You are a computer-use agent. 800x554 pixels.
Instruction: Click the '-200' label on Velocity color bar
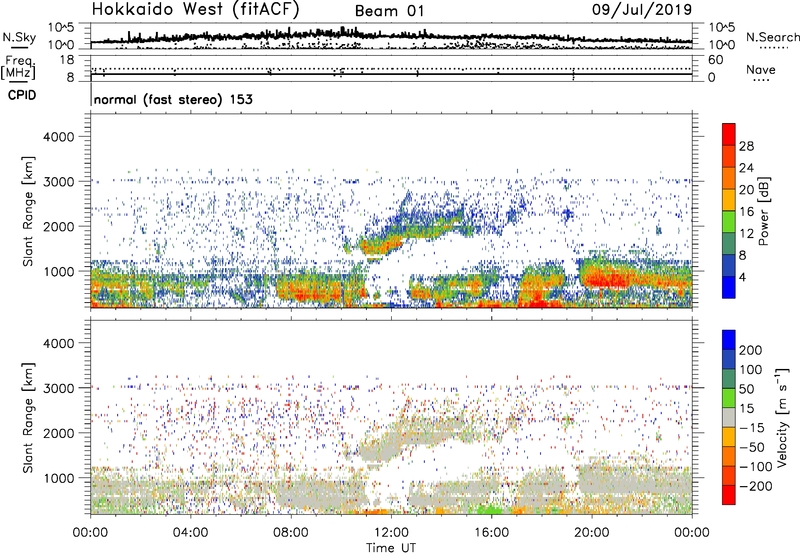[756, 486]
